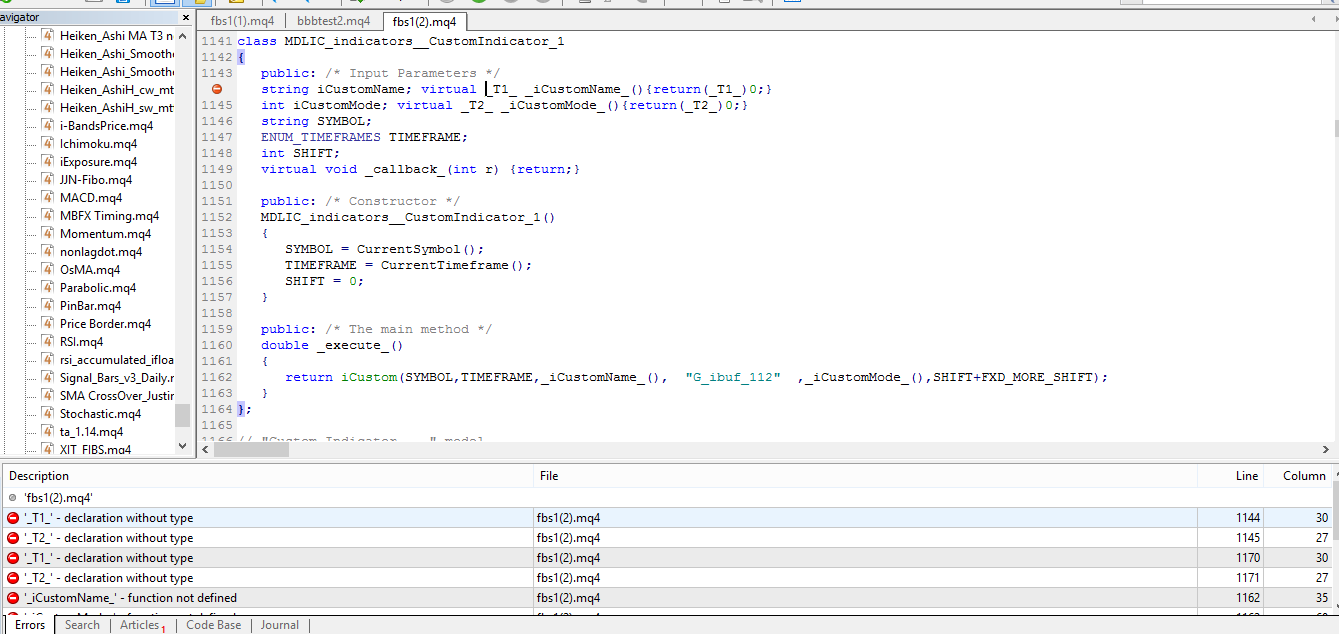The width and height of the screenshot is (1339, 634).
Task: Click the ta_1.14.mq4 file icon
Action: (48, 432)
